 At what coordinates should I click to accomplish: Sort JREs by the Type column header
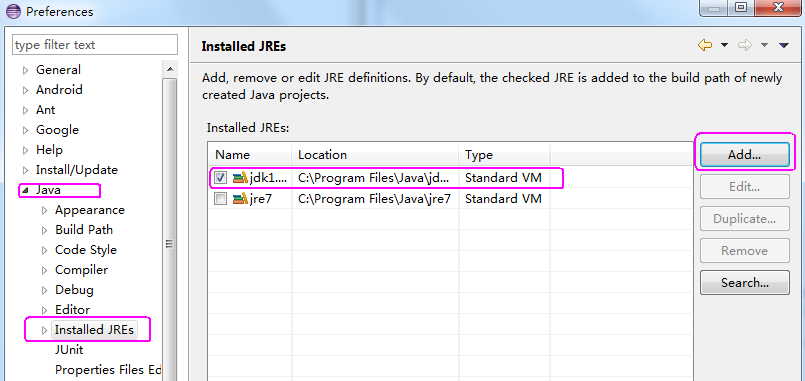point(504,155)
